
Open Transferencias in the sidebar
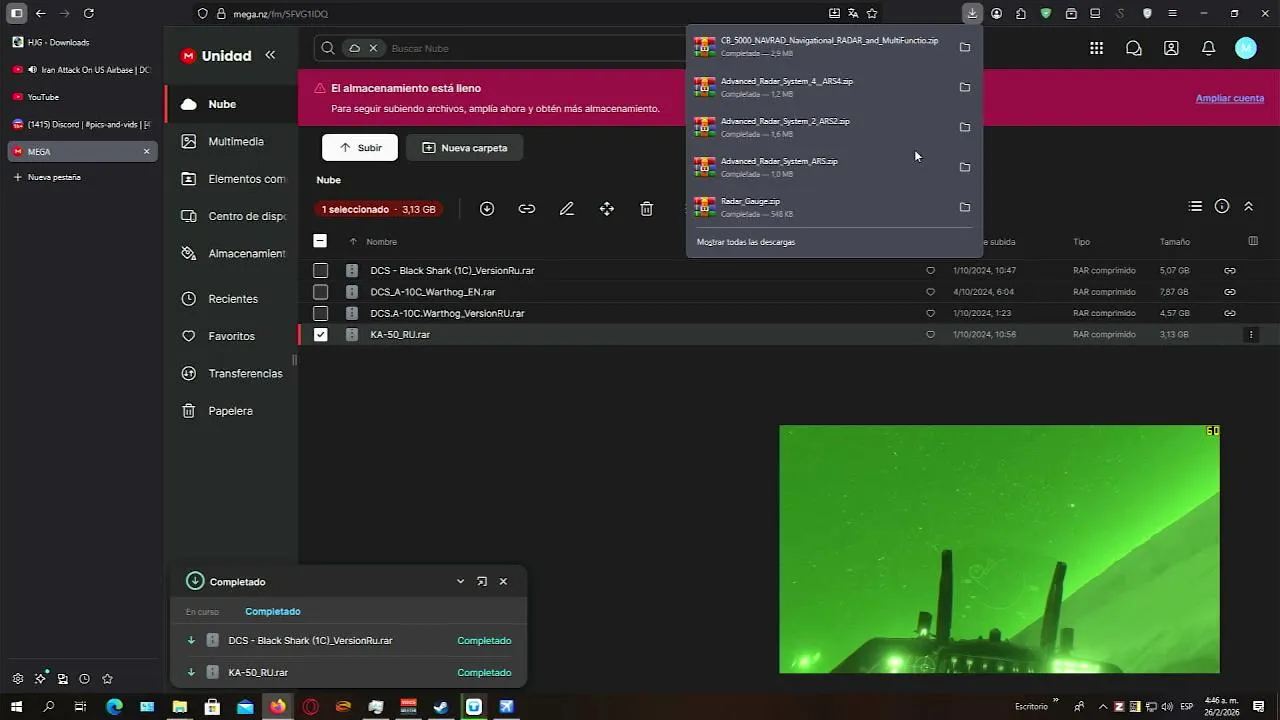coord(231,373)
